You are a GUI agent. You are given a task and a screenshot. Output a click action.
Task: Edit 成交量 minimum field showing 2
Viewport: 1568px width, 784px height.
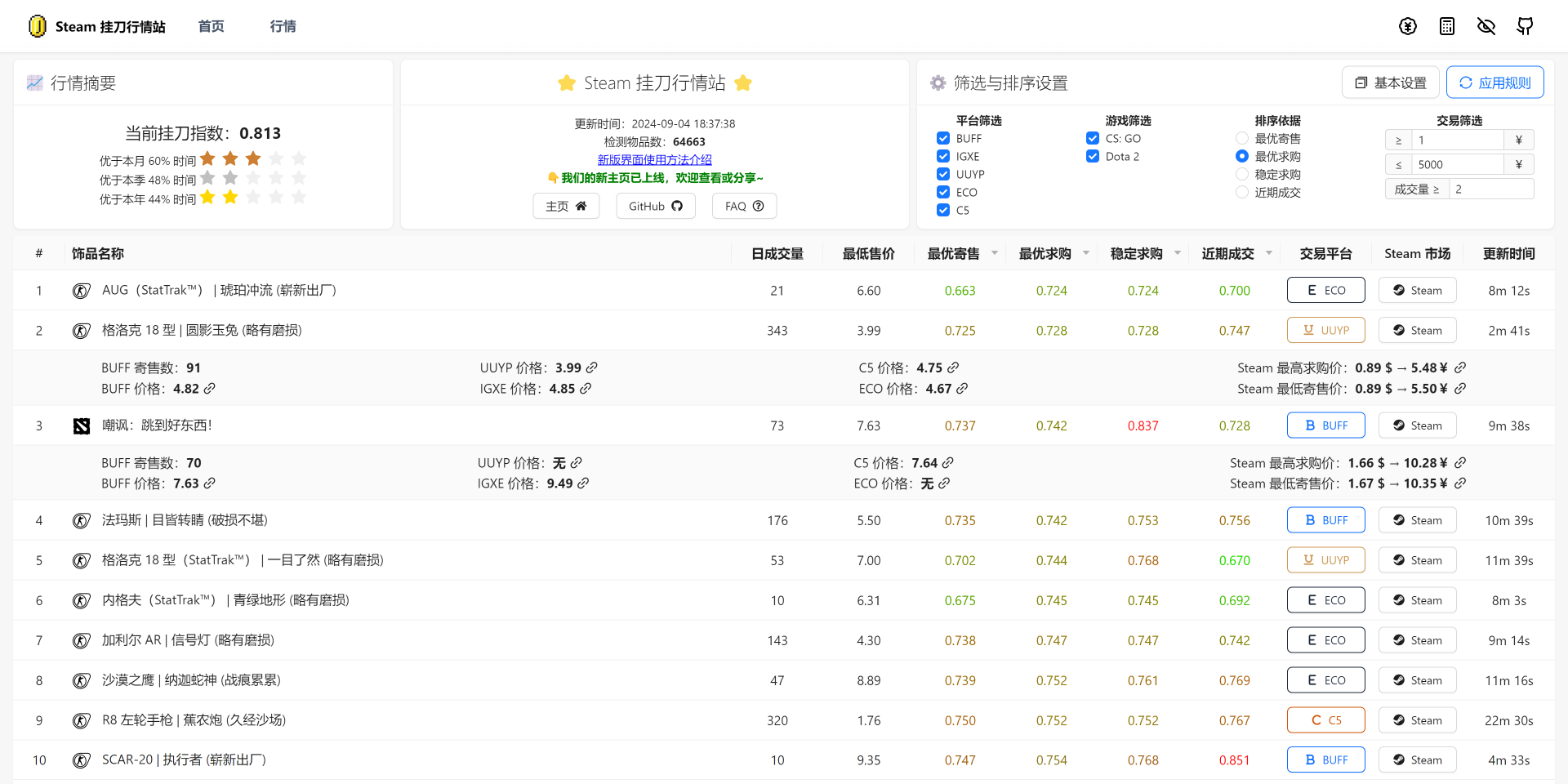pos(1491,189)
